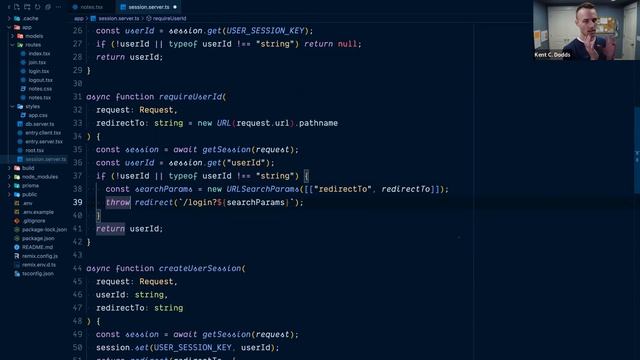Open join.tsx in the file tree
Viewport: 640px width, 360px height.
pos(37,62)
